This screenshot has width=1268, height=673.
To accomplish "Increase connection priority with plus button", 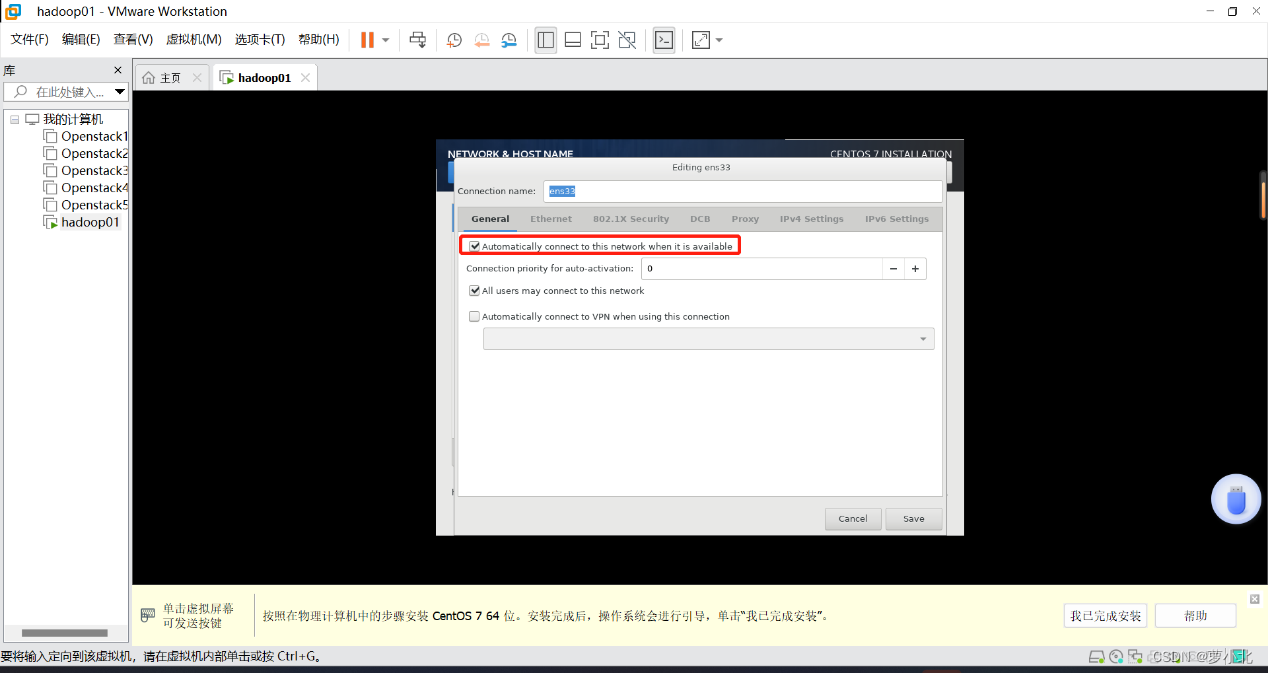I will coord(915,269).
